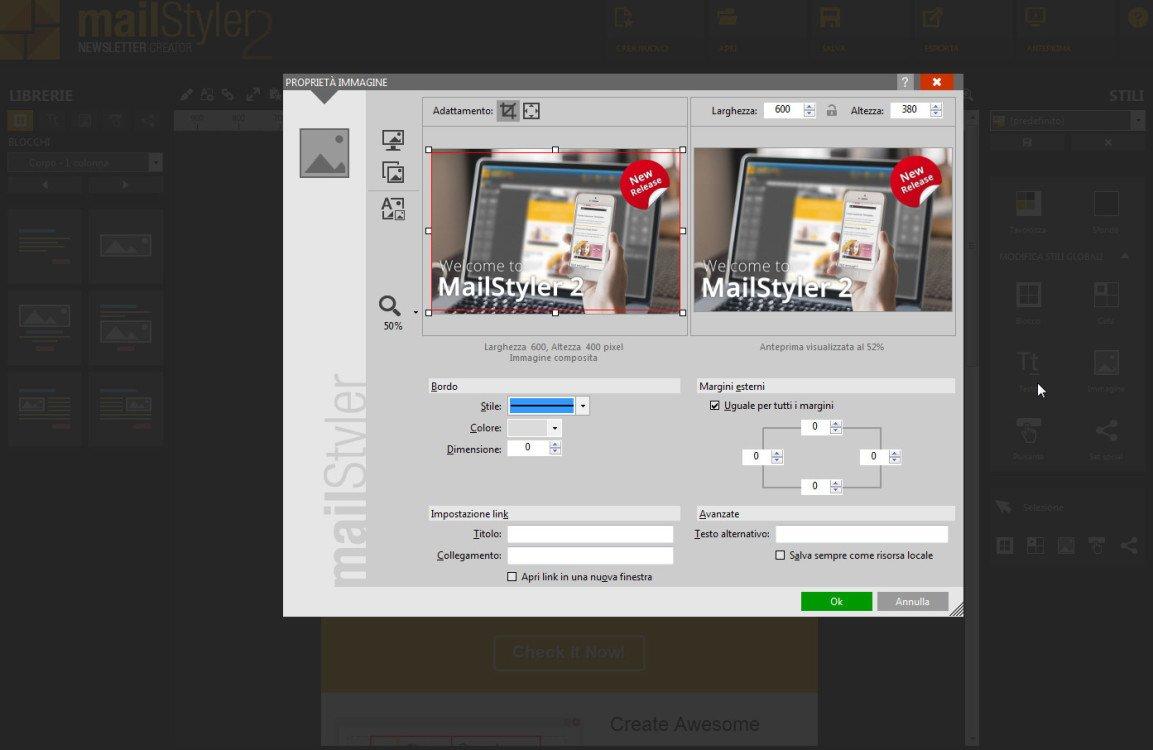This screenshot has height=750, width=1153.
Task: Click the cropped source image preview
Action: click(x=556, y=231)
